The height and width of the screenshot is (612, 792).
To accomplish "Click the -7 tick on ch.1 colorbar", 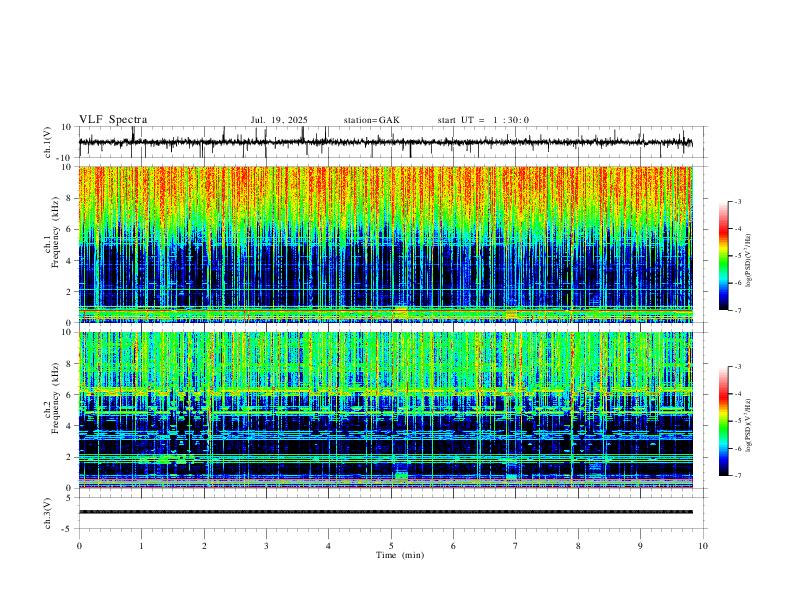I will (737, 310).
